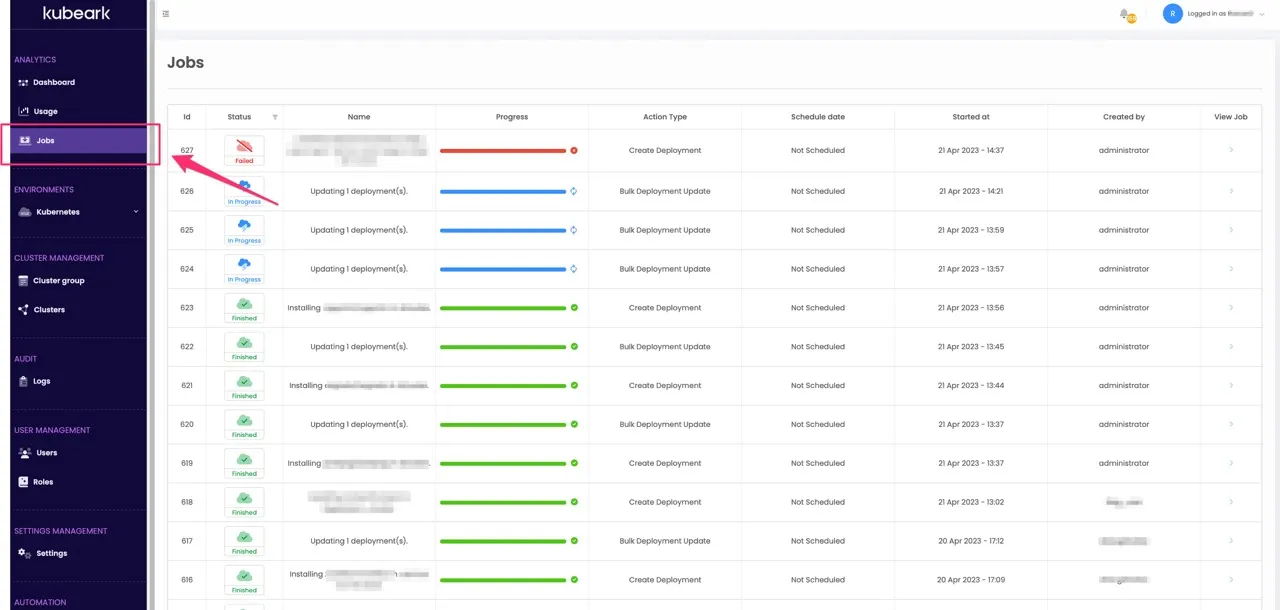Go to the Jobs menu item
Image resolution: width=1280 pixels, height=610 pixels.
pyautogui.click(x=78, y=141)
